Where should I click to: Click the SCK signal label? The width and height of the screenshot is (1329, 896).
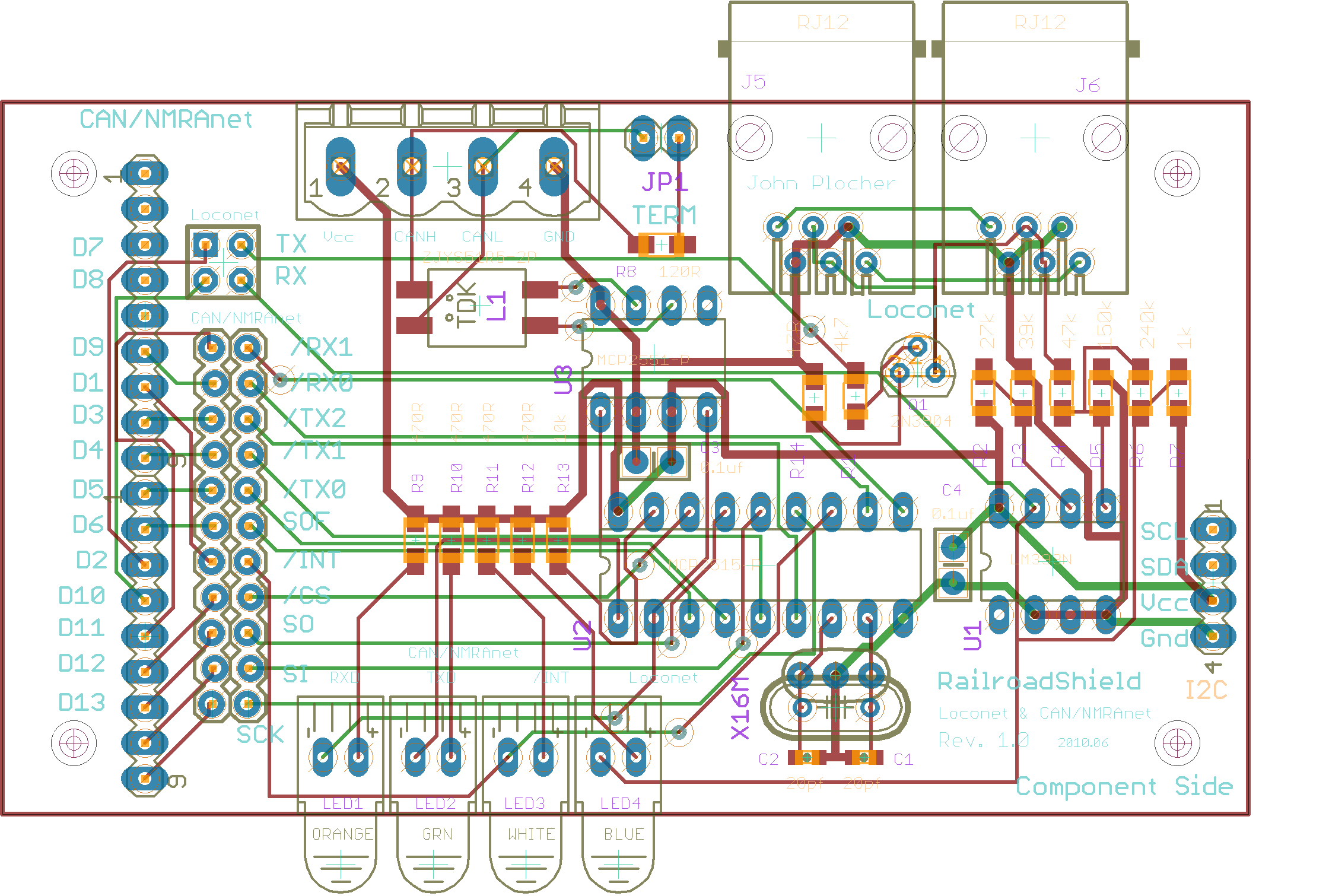click(260, 735)
